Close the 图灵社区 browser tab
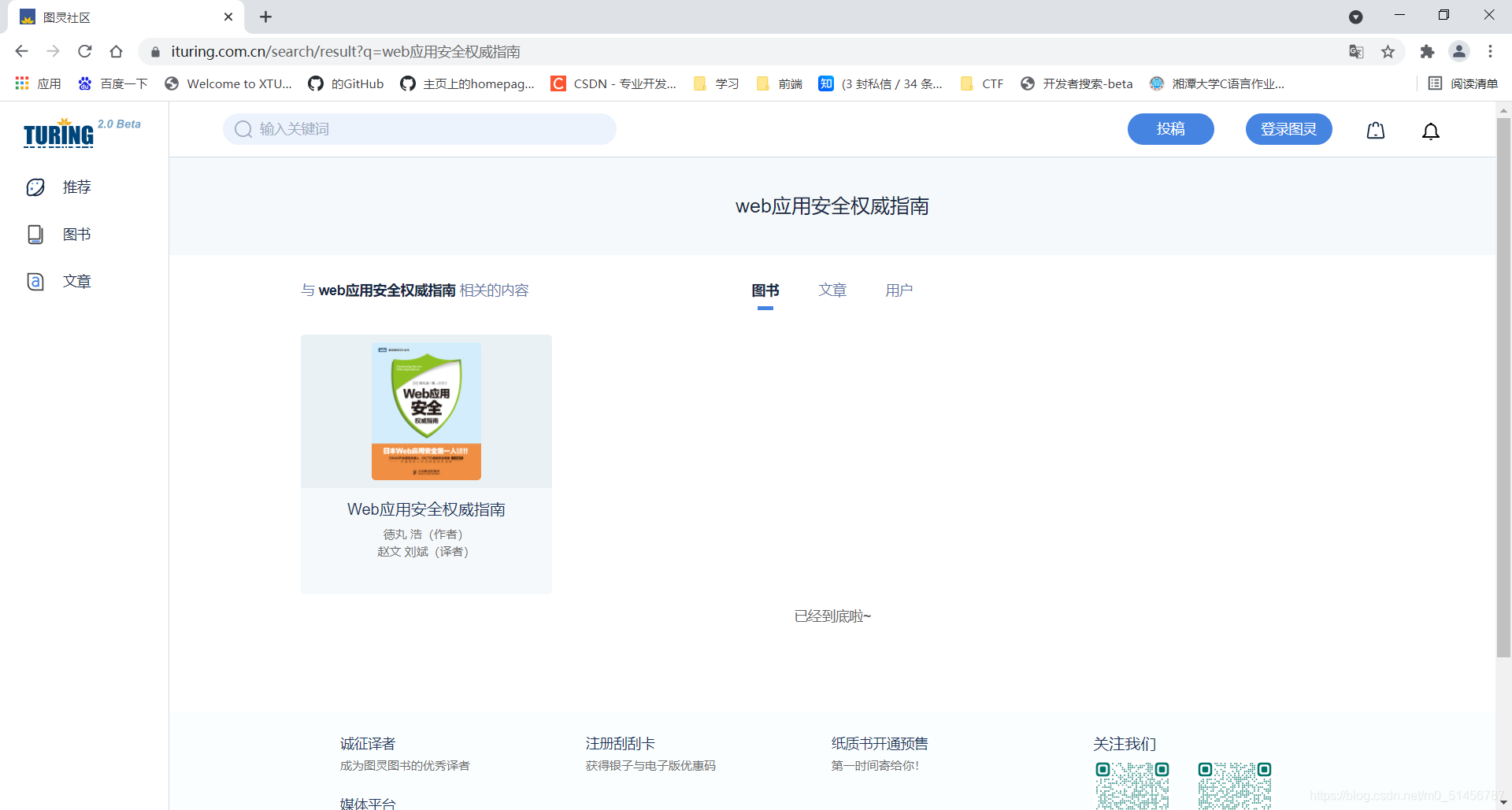 point(228,17)
